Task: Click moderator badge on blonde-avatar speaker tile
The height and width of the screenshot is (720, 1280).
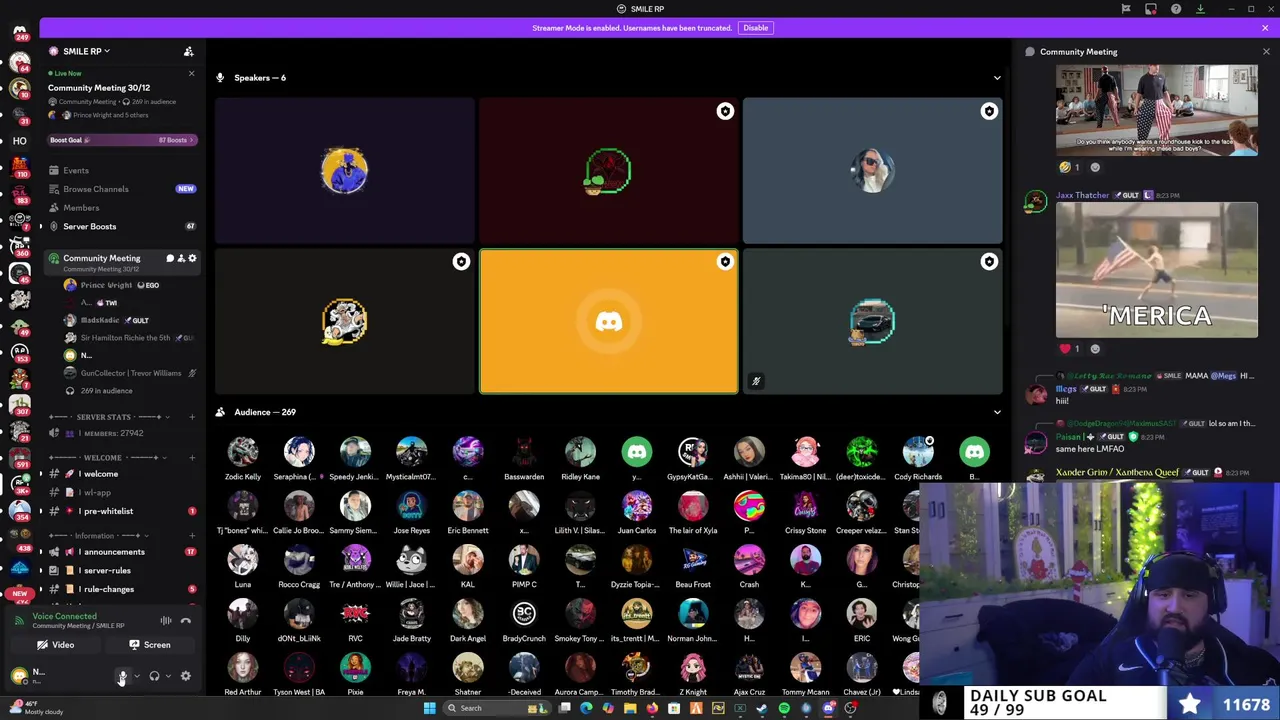Action: (x=989, y=112)
